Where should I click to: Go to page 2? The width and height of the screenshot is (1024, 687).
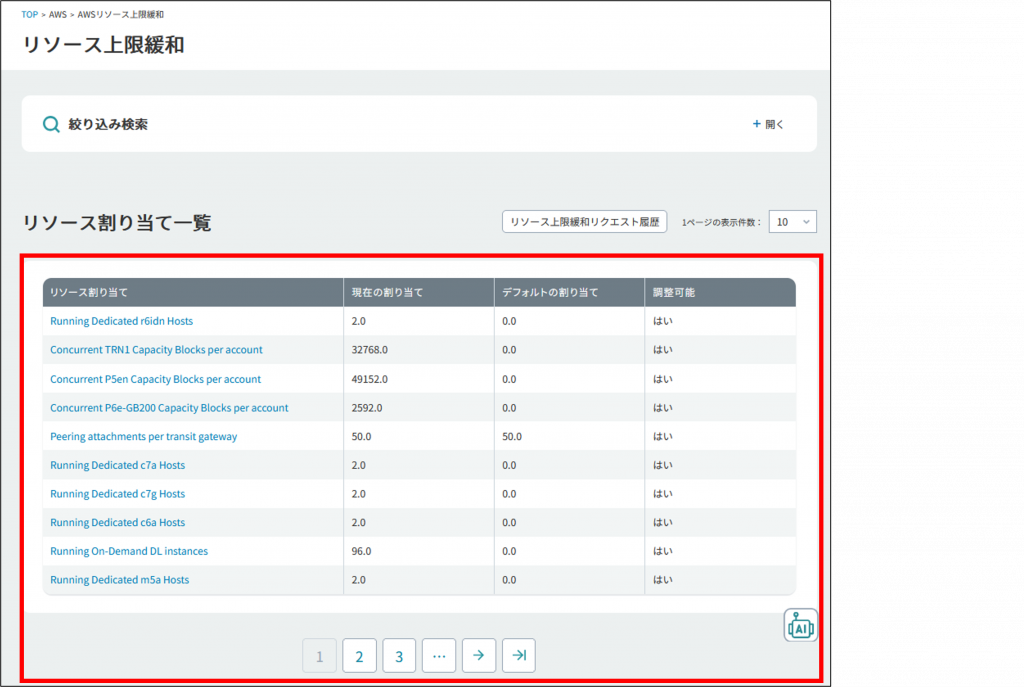pyautogui.click(x=359, y=656)
